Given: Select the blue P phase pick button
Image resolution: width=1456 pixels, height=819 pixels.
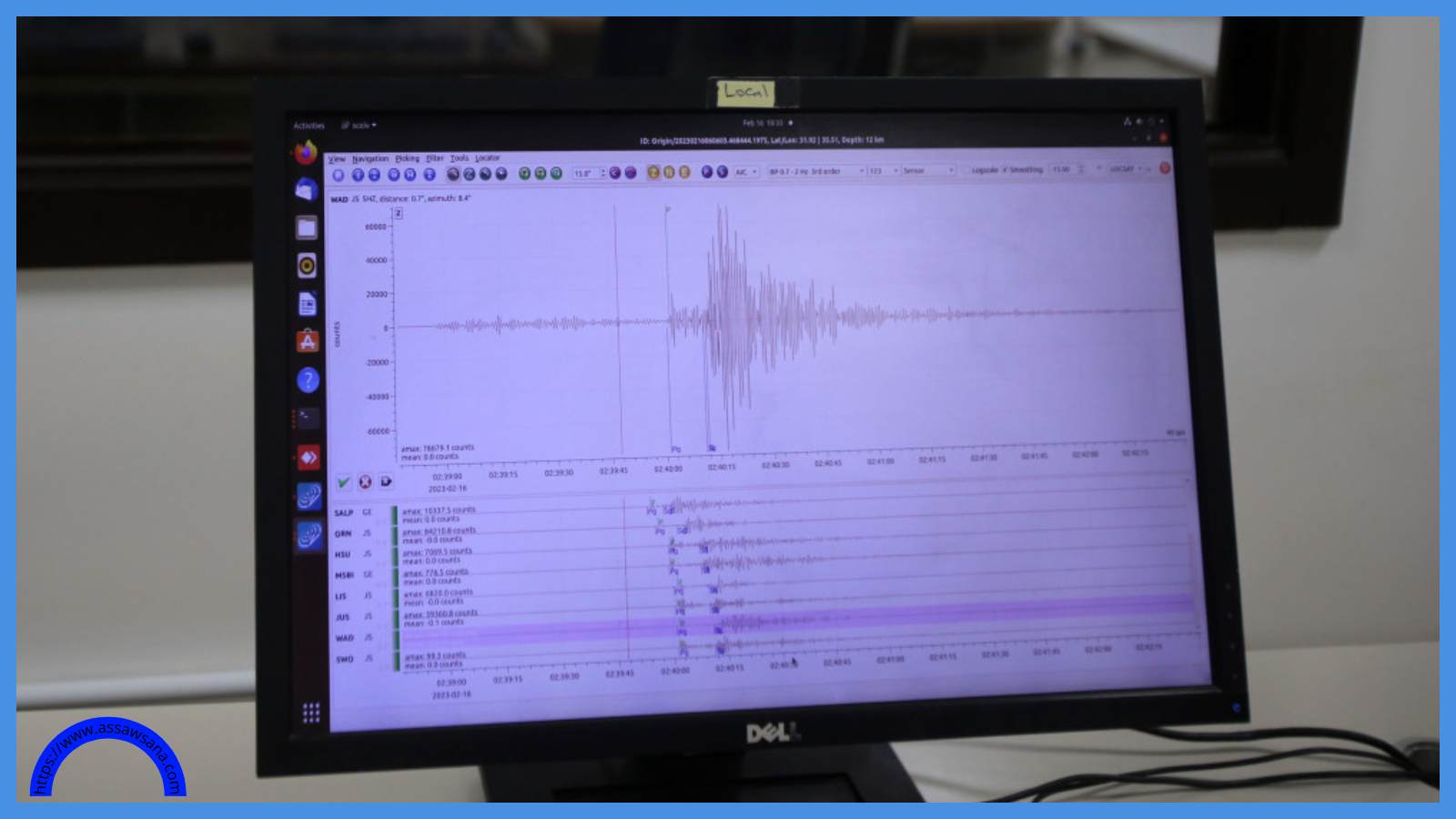Looking at the screenshot, I should (706, 172).
